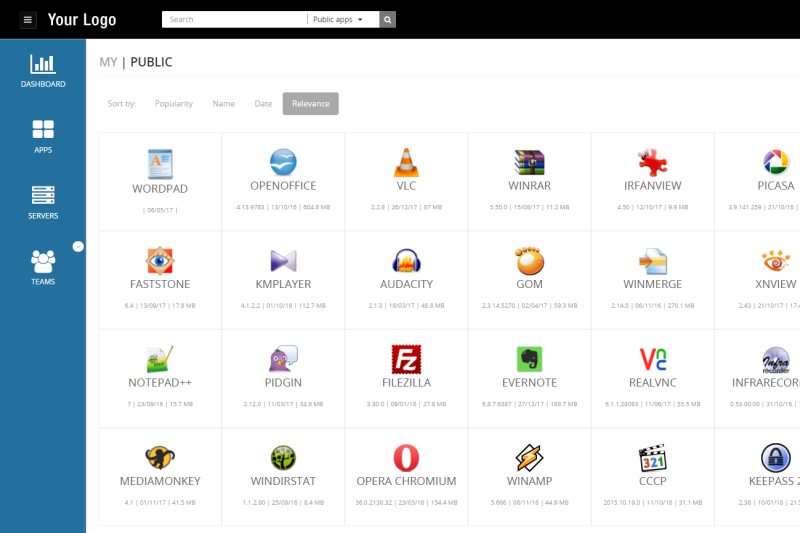Select the AUDACITY app name
This screenshot has height=533, width=800.
[406, 284]
